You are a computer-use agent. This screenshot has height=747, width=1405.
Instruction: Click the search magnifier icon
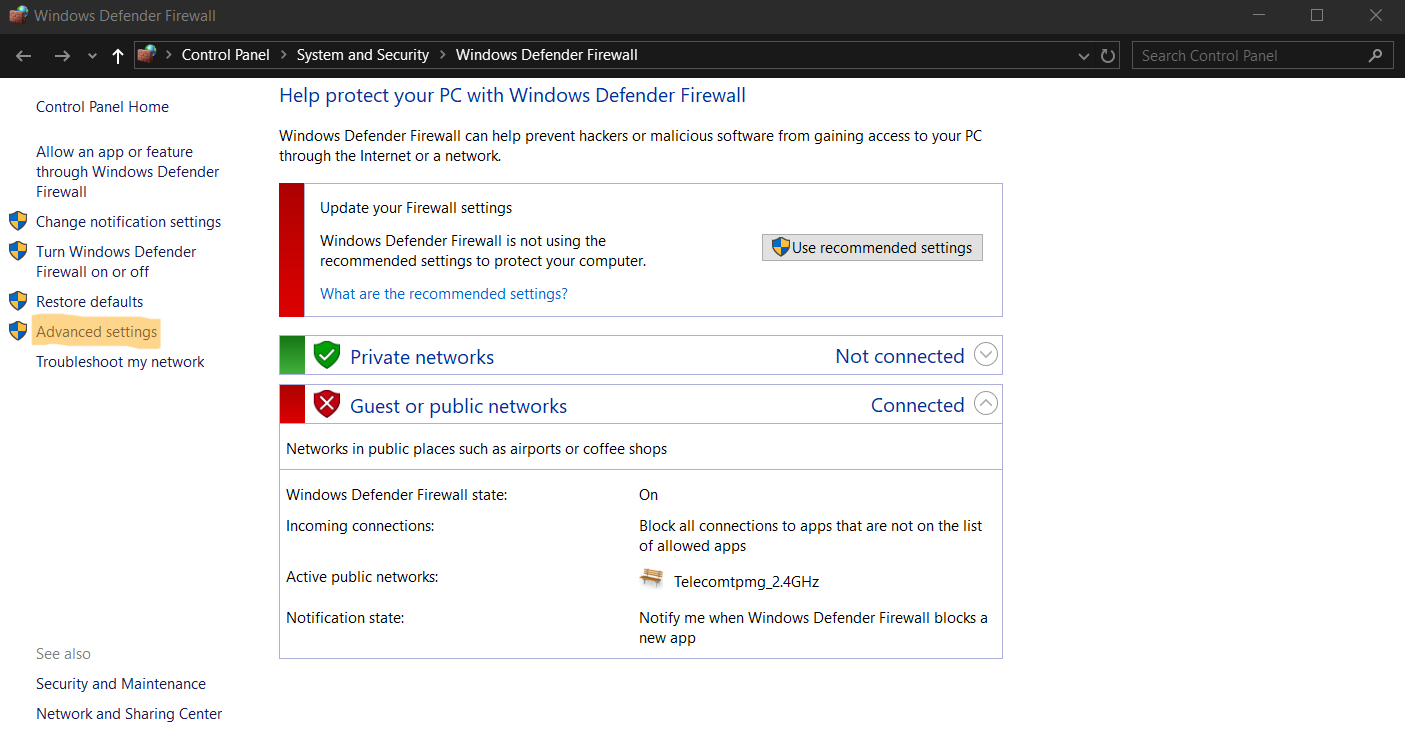[1377, 55]
